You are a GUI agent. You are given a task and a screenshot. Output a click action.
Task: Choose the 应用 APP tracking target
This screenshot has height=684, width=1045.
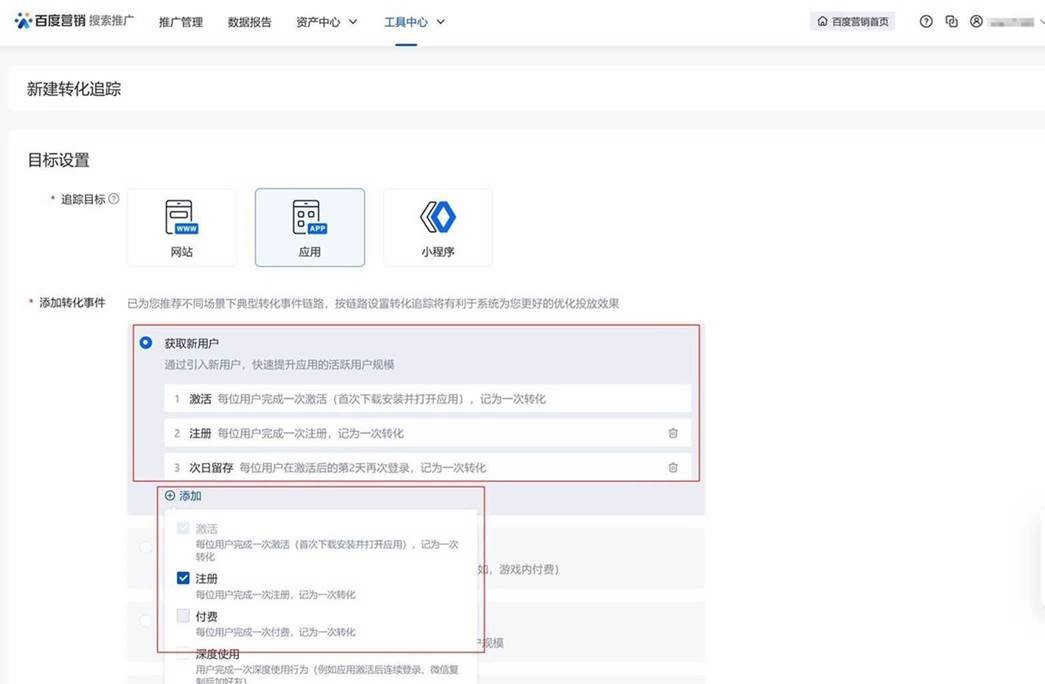(309, 227)
